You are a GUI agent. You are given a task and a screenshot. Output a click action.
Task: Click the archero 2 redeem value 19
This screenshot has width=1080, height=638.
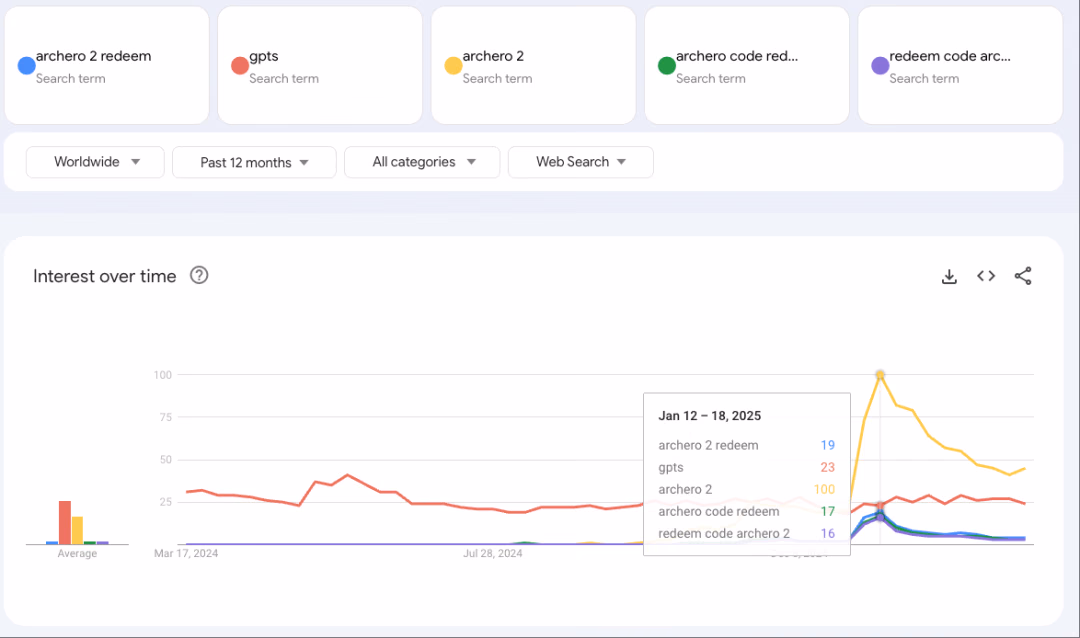827,445
